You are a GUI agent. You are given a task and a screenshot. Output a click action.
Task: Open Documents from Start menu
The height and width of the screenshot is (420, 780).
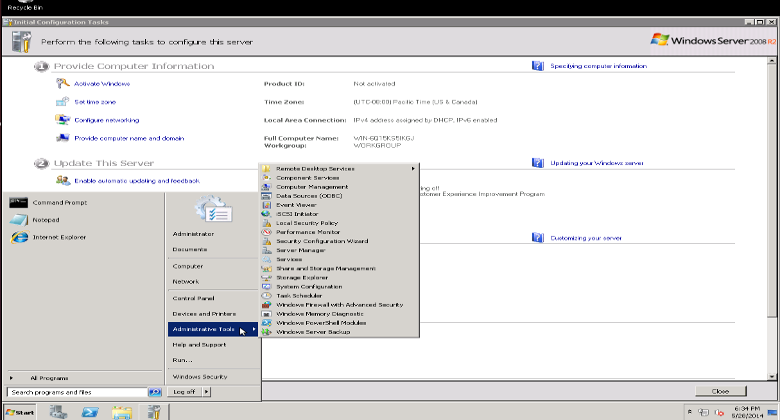pyautogui.click(x=190, y=249)
